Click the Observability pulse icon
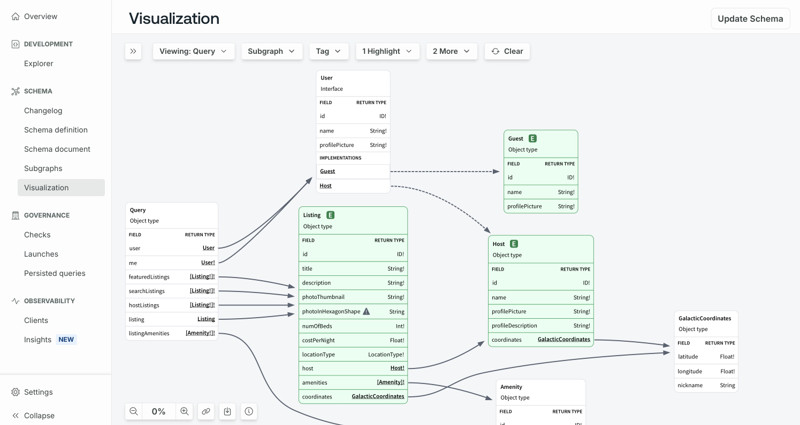 (15, 301)
